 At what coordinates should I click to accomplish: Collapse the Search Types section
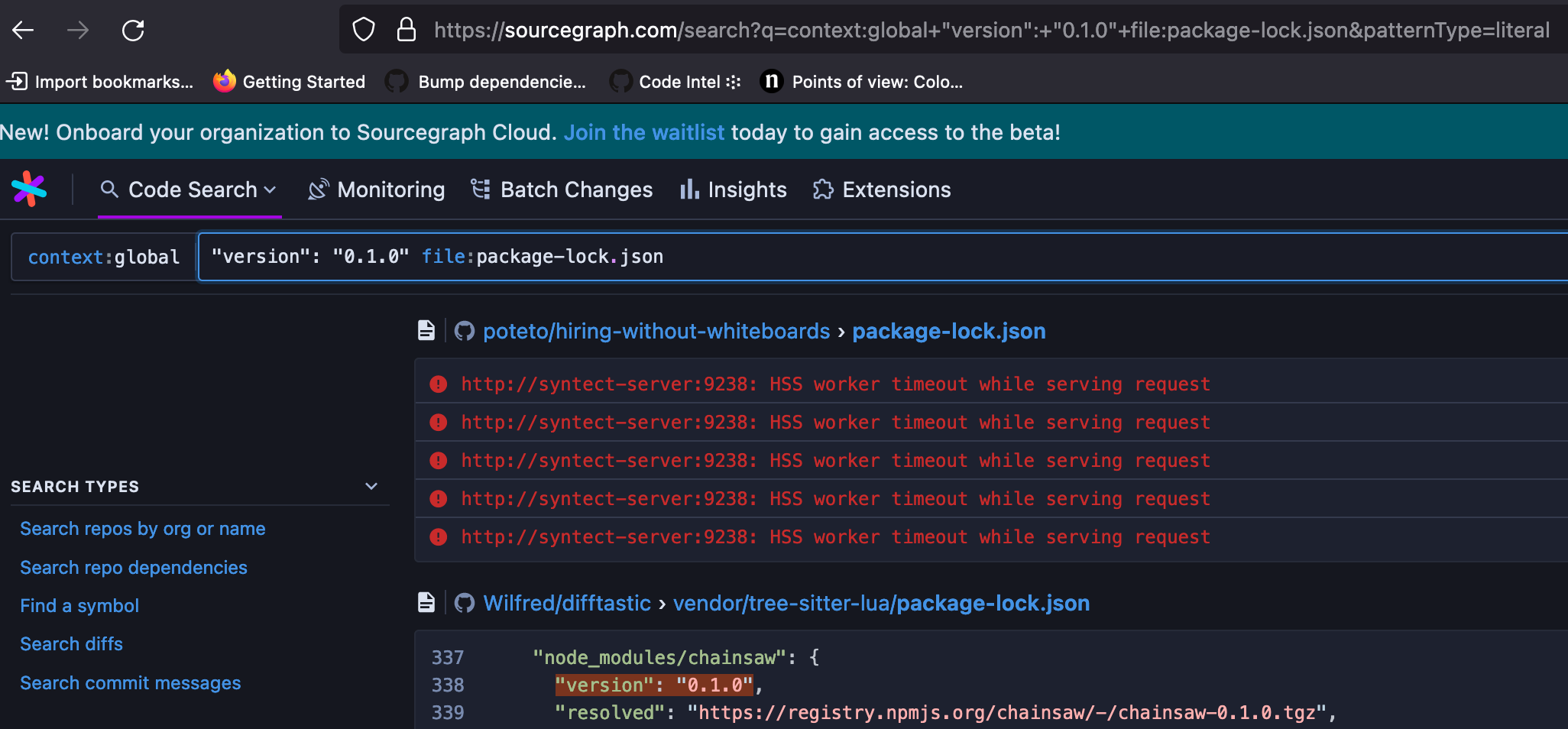pyautogui.click(x=371, y=486)
